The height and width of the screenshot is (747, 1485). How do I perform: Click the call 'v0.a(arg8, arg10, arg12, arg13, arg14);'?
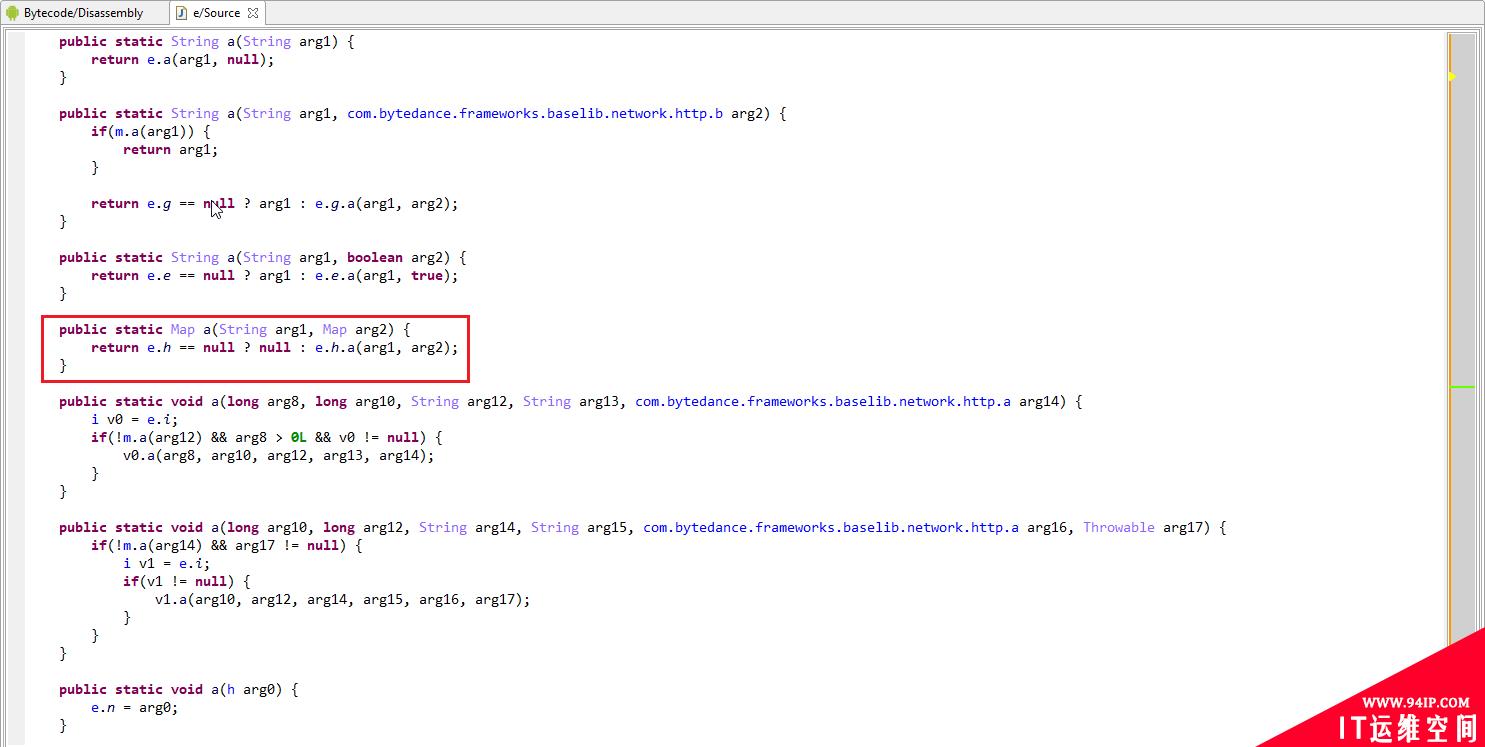pos(279,455)
